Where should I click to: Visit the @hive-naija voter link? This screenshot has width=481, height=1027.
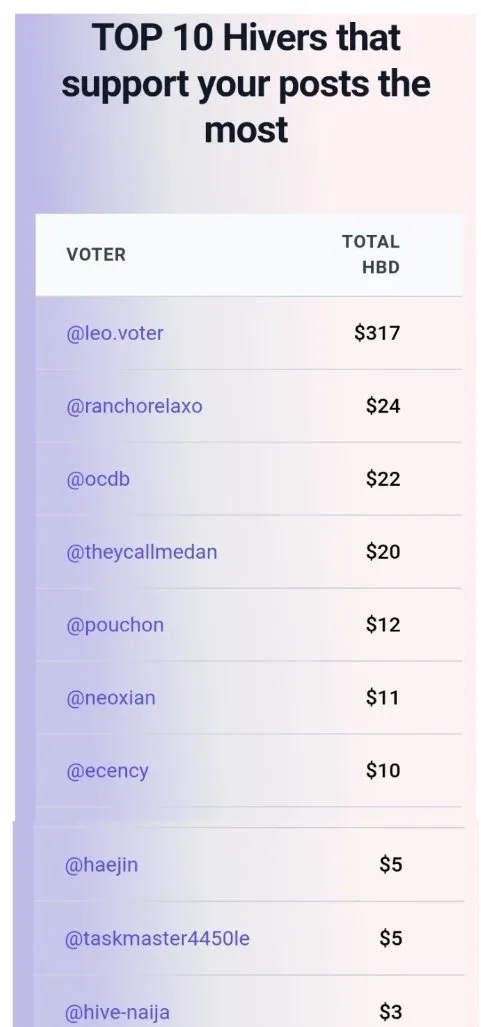pyautogui.click(x=117, y=1013)
